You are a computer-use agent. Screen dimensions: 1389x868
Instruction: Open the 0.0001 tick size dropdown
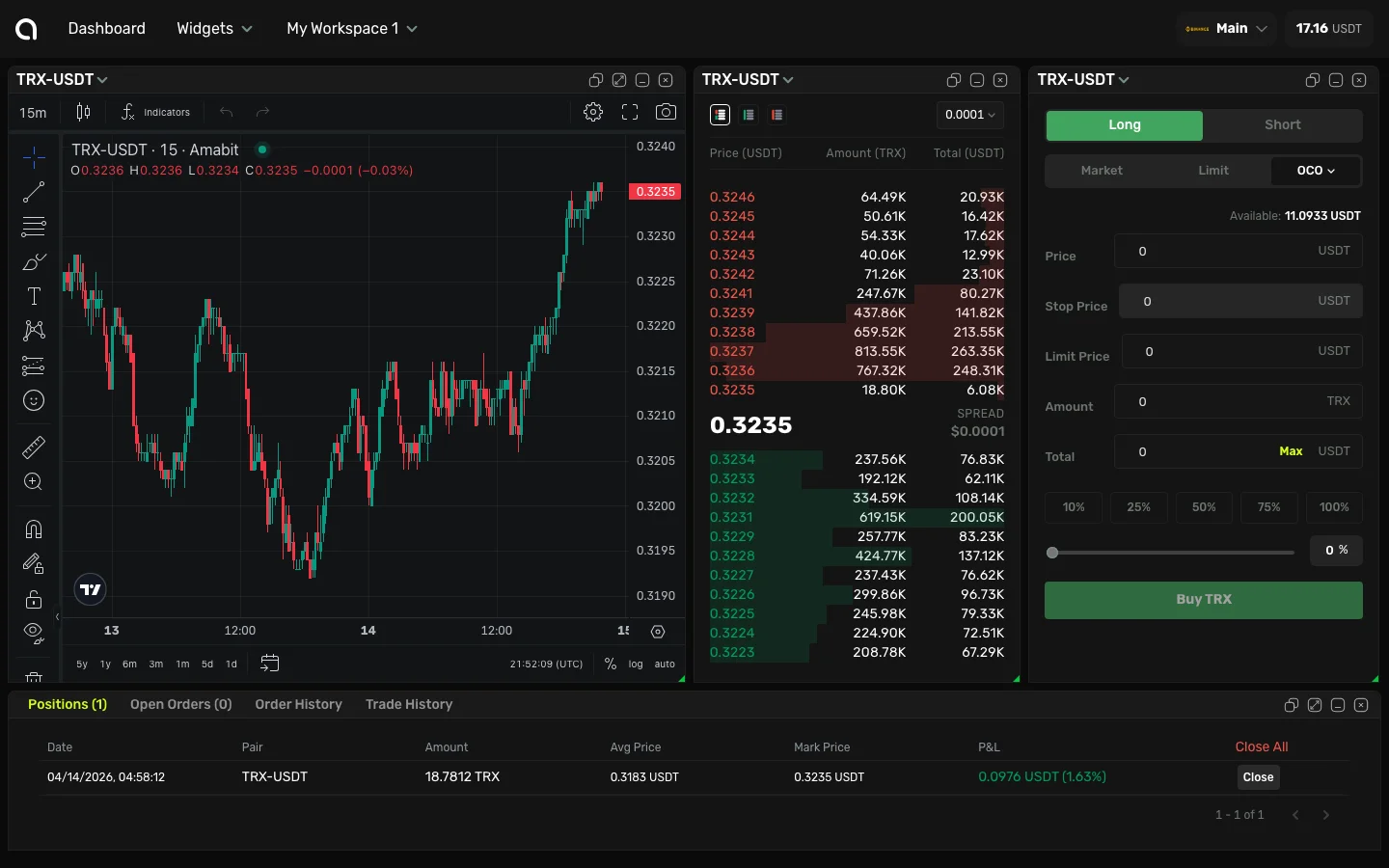click(x=969, y=115)
